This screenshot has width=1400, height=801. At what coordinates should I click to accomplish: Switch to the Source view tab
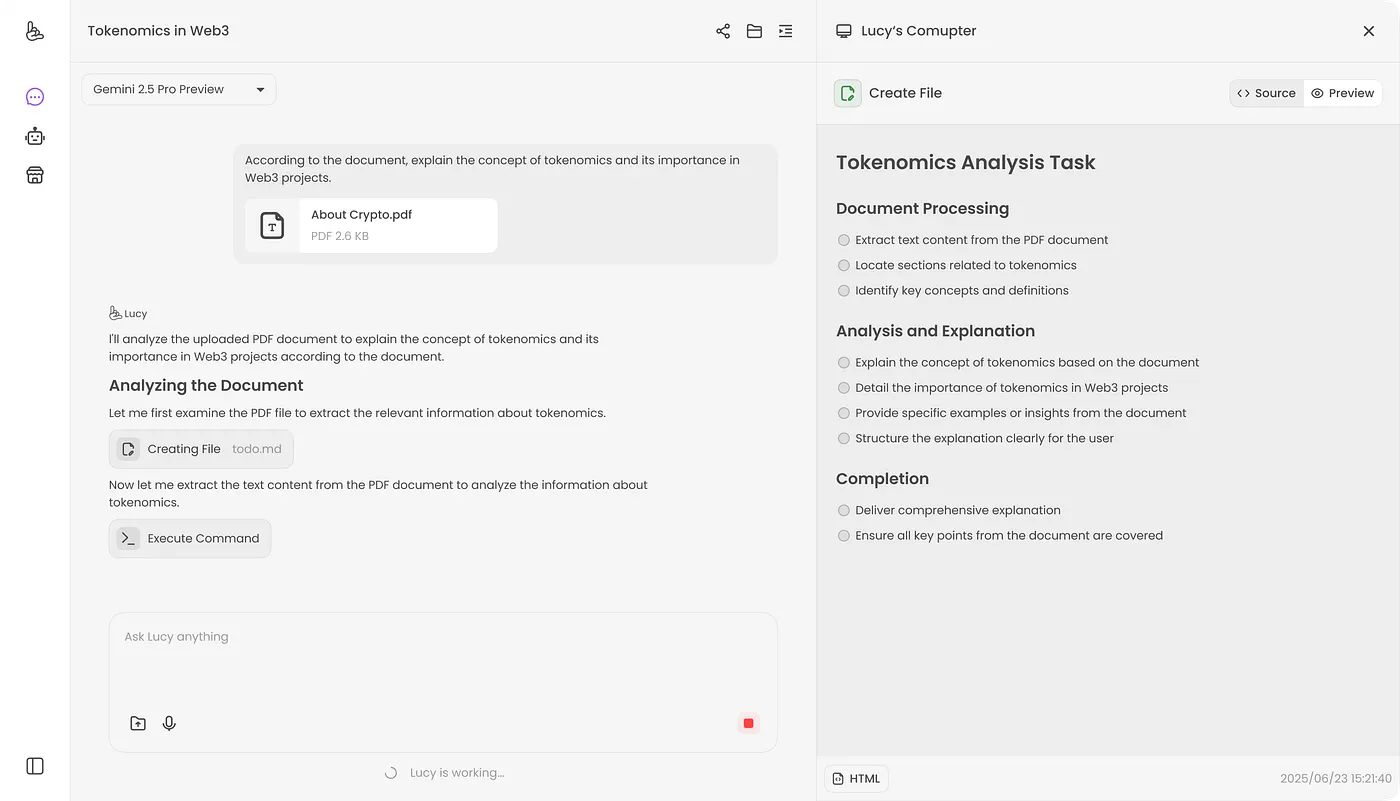1267,93
